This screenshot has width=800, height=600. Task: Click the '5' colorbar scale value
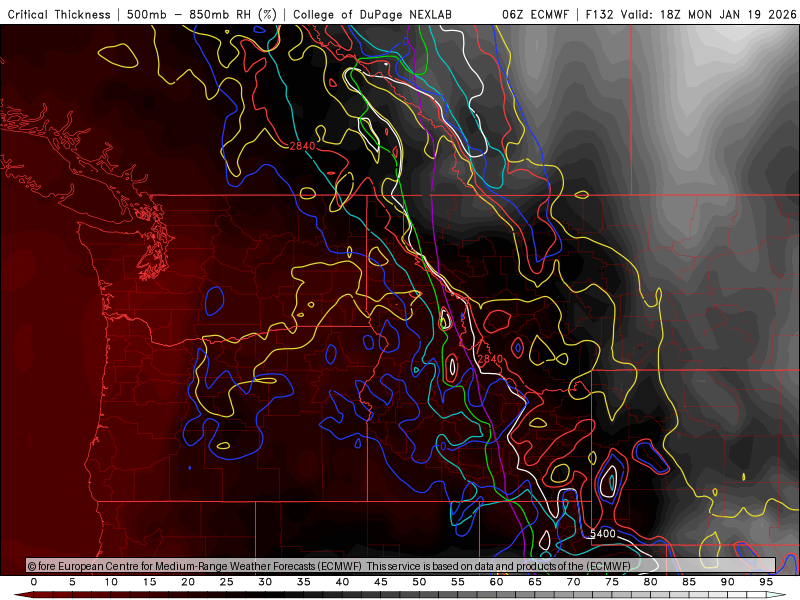[72, 582]
